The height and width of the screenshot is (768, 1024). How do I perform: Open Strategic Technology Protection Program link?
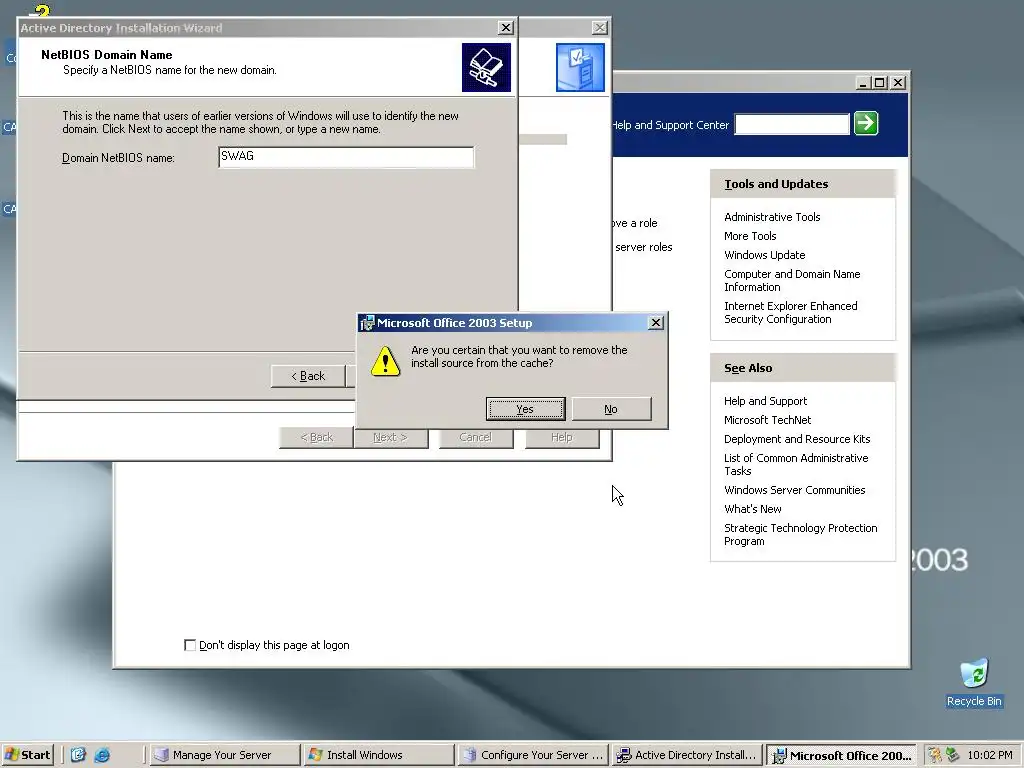point(801,534)
